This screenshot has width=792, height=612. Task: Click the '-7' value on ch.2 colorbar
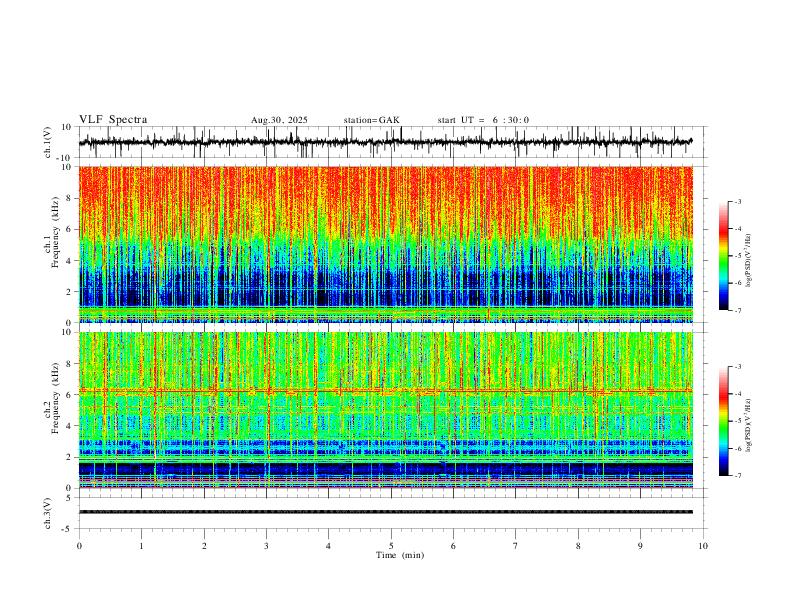point(737,476)
